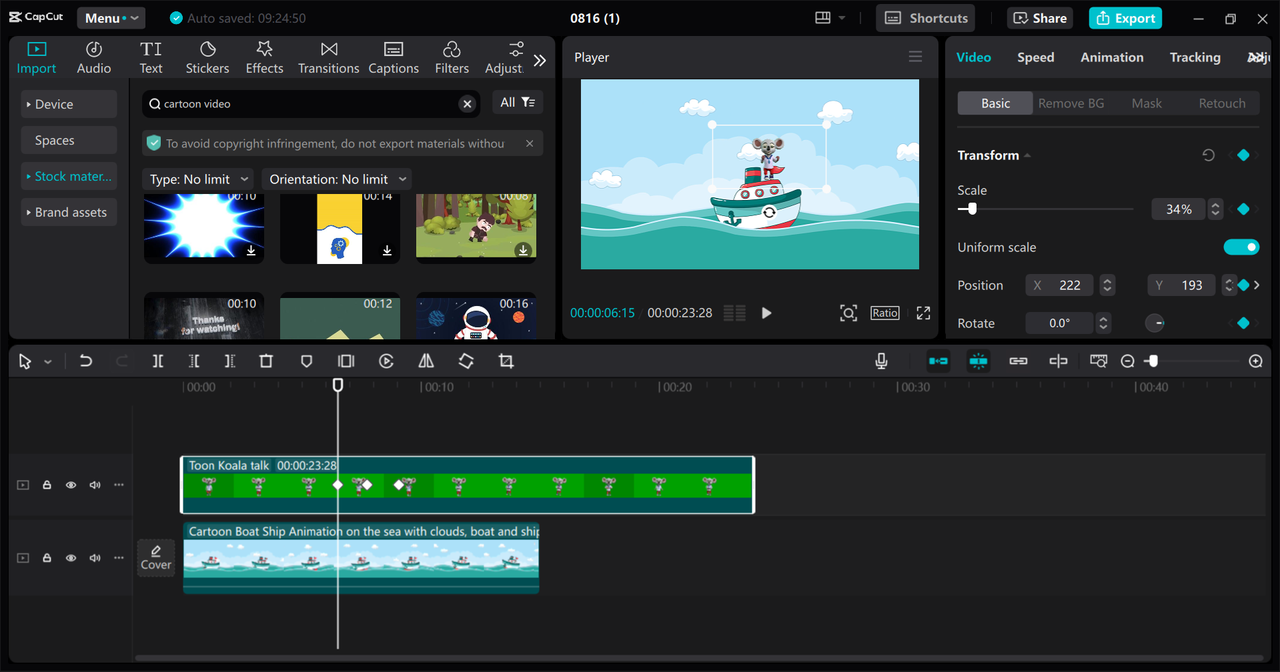Select the Remove BG tab
This screenshot has width=1280, height=672.
tap(1071, 103)
